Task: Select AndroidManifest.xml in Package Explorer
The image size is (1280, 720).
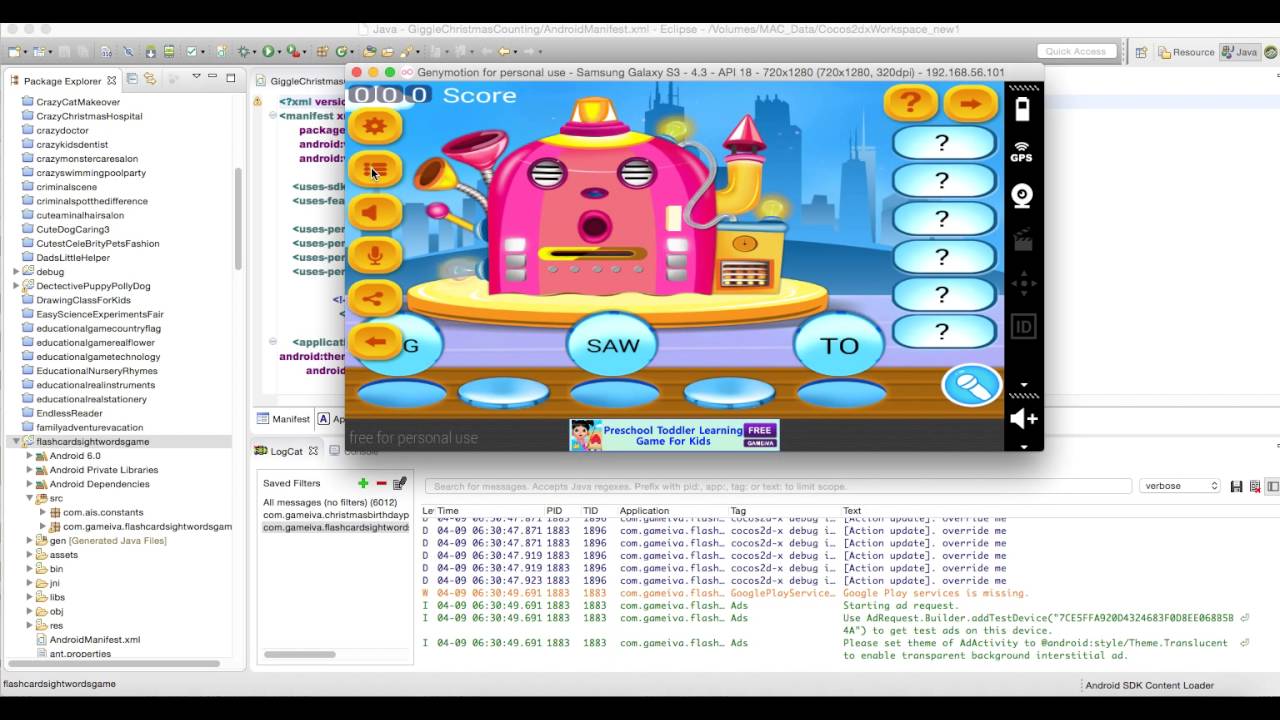Action: click(x=88, y=640)
